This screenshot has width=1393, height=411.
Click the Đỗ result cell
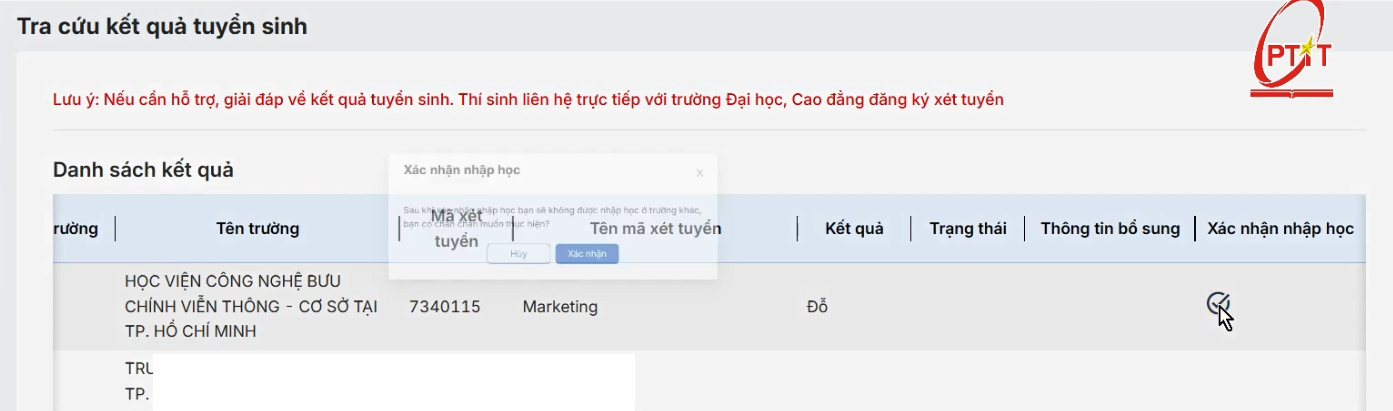point(817,307)
